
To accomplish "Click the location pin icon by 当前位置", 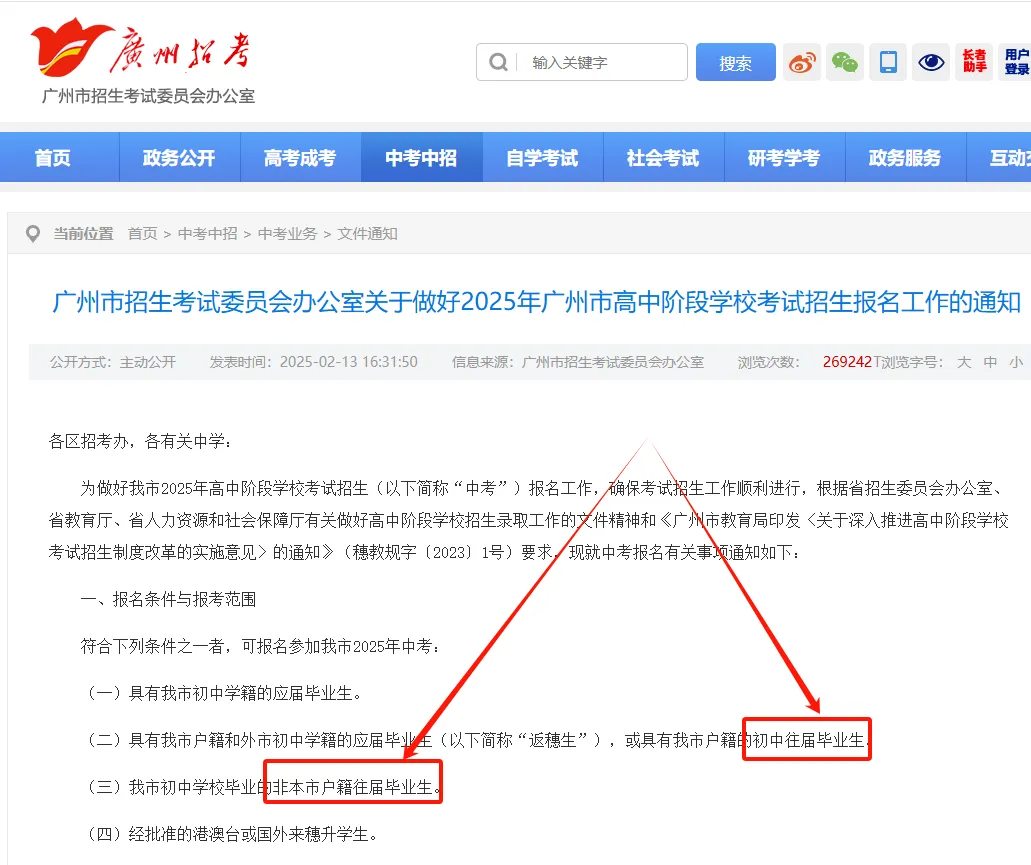I will pyautogui.click(x=32, y=233).
